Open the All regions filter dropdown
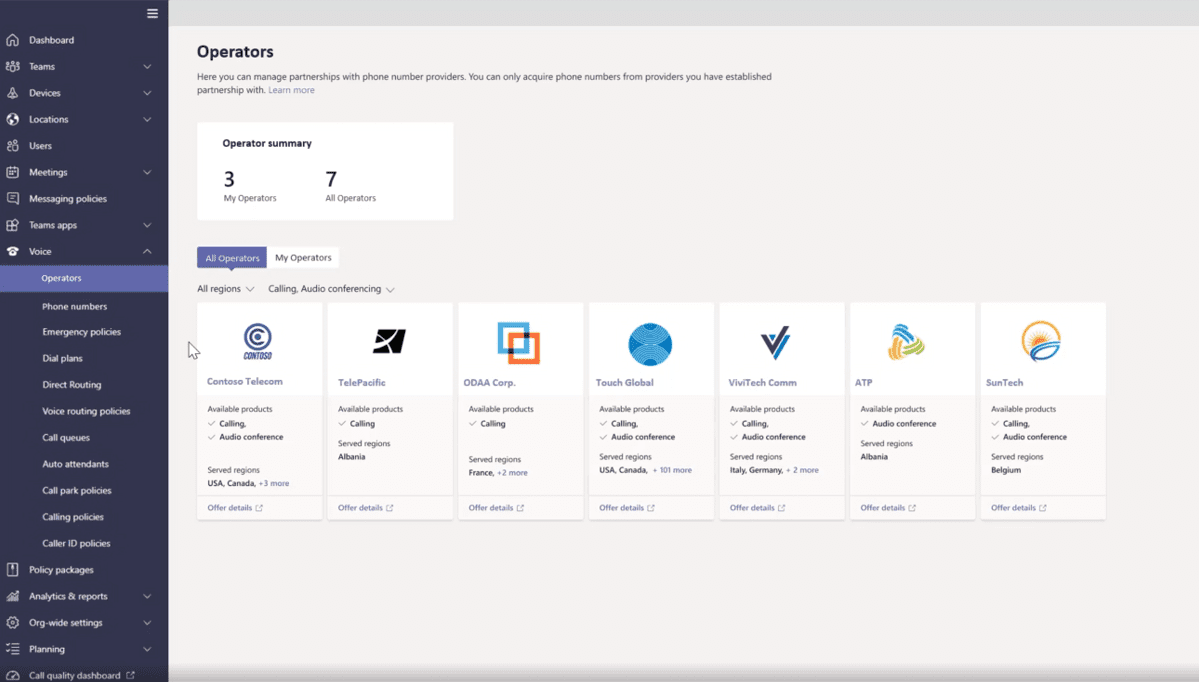Image resolution: width=1199 pixels, height=682 pixels. pyautogui.click(x=226, y=289)
